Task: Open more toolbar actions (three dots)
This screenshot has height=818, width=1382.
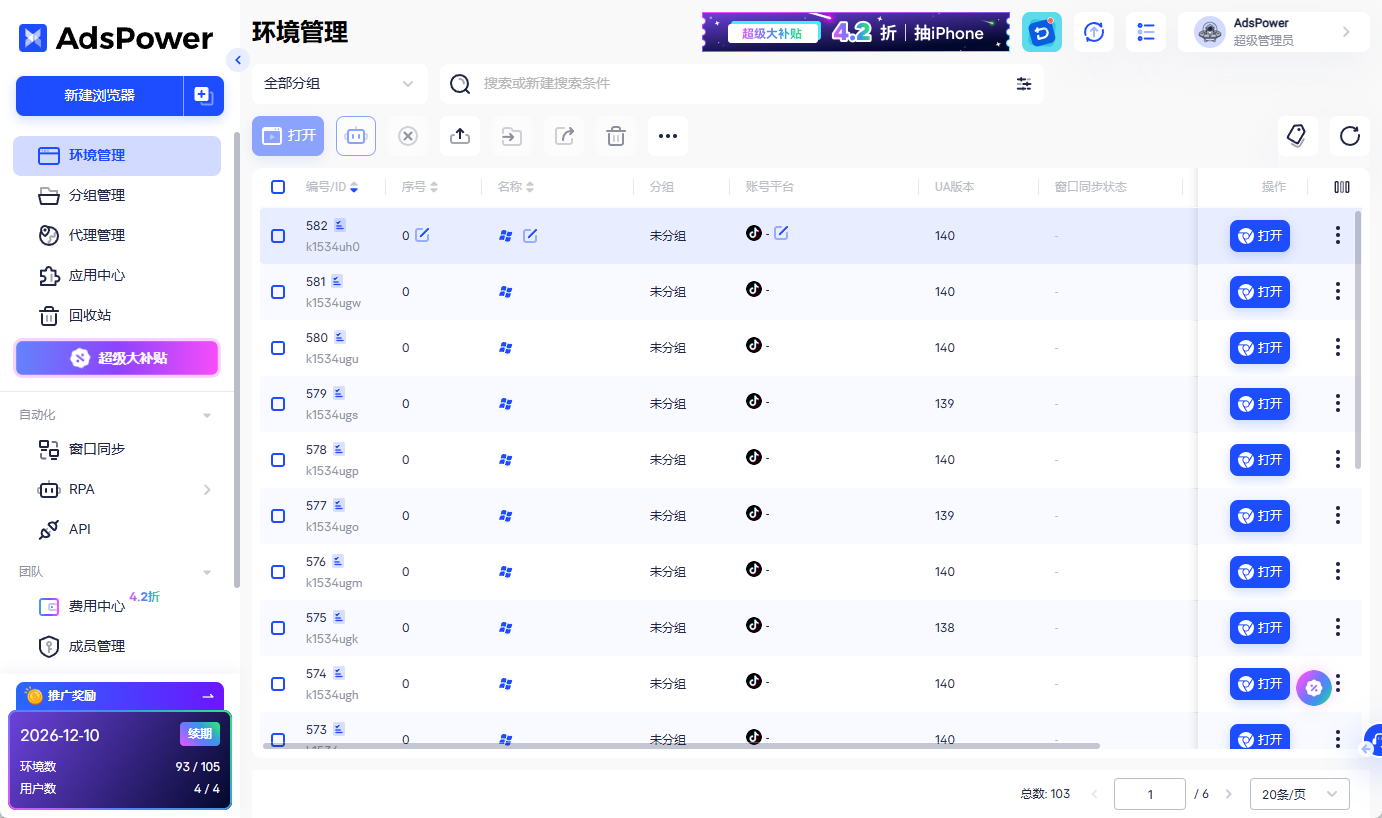Action: (x=668, y=136)
